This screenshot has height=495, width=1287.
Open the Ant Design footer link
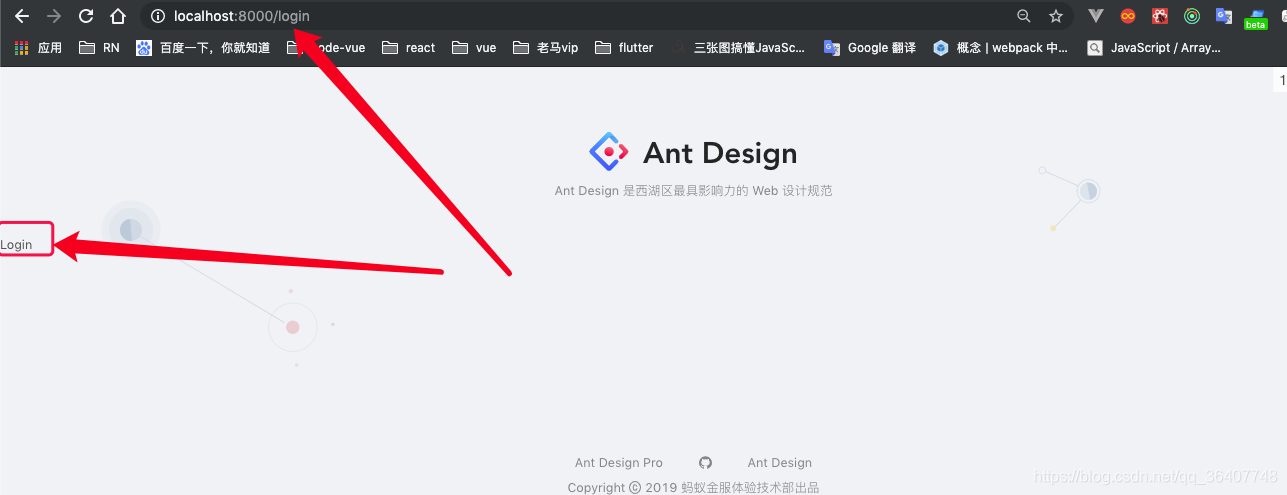pyautogui.click(x=780, y=462)
